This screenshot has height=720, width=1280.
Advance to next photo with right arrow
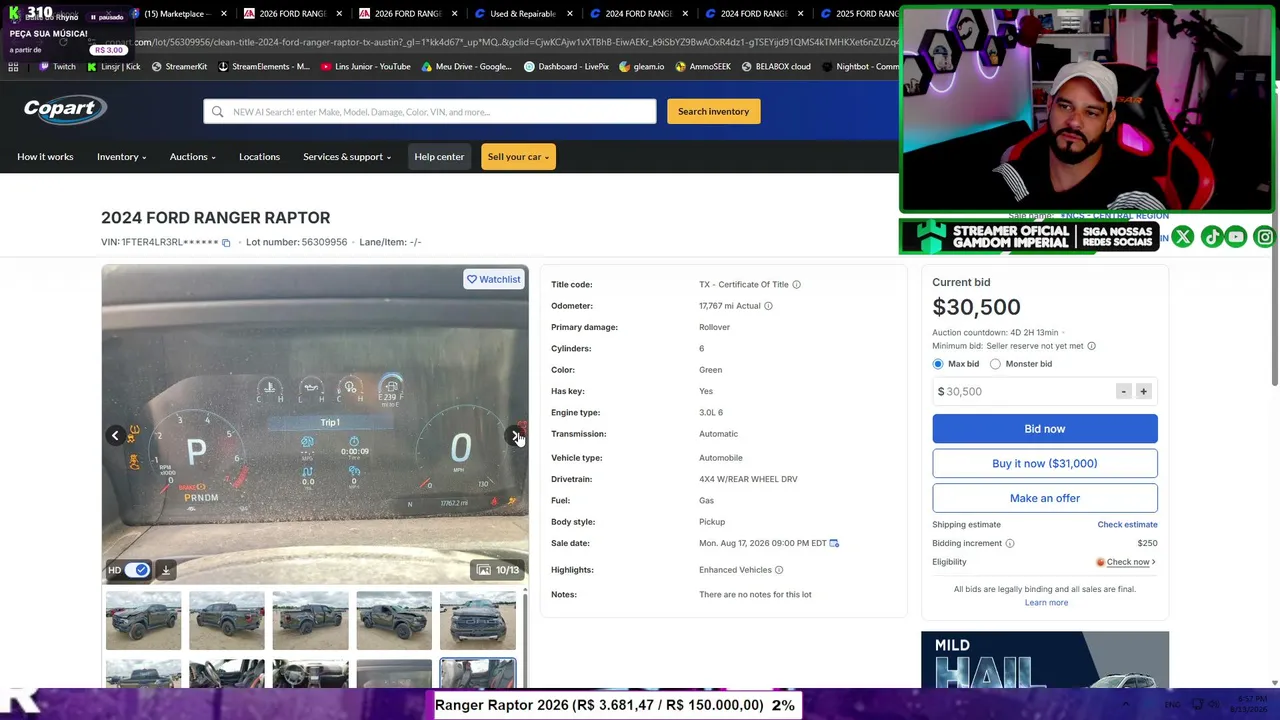coord(515,435)
